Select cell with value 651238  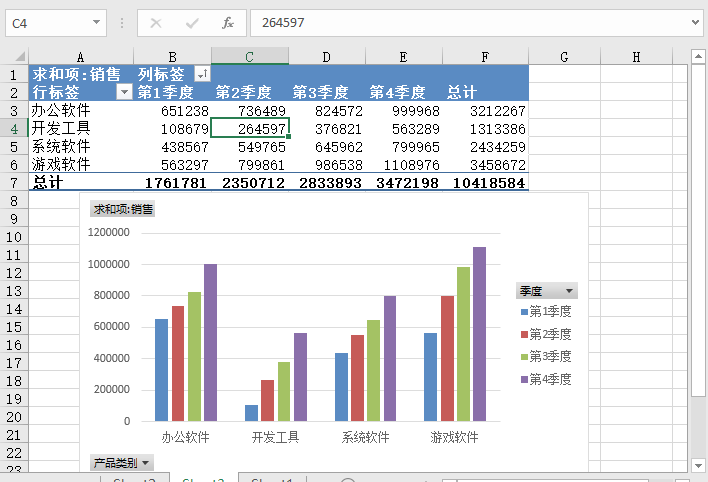pyautogui.click(x=172, y=110)
